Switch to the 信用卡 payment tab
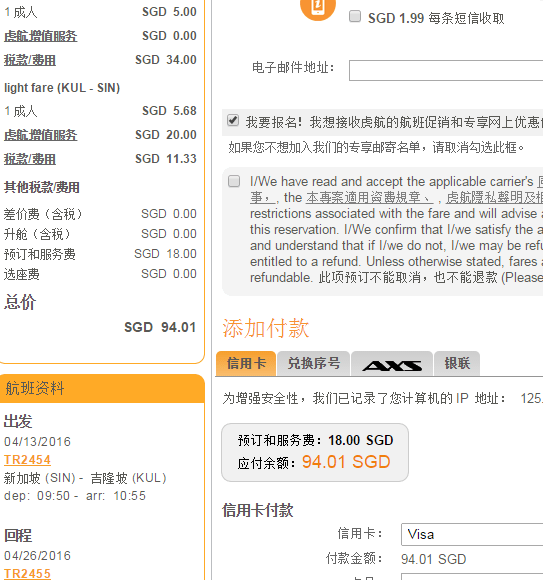 pos(246,364)
